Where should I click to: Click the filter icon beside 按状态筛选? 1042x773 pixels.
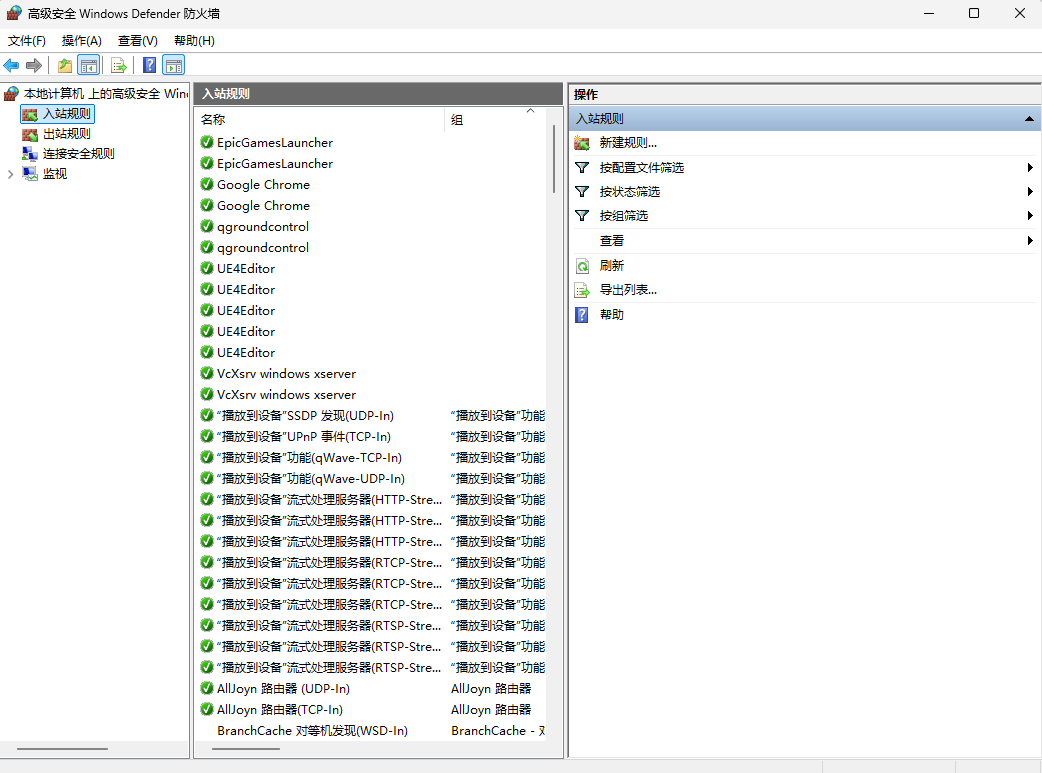582,191
